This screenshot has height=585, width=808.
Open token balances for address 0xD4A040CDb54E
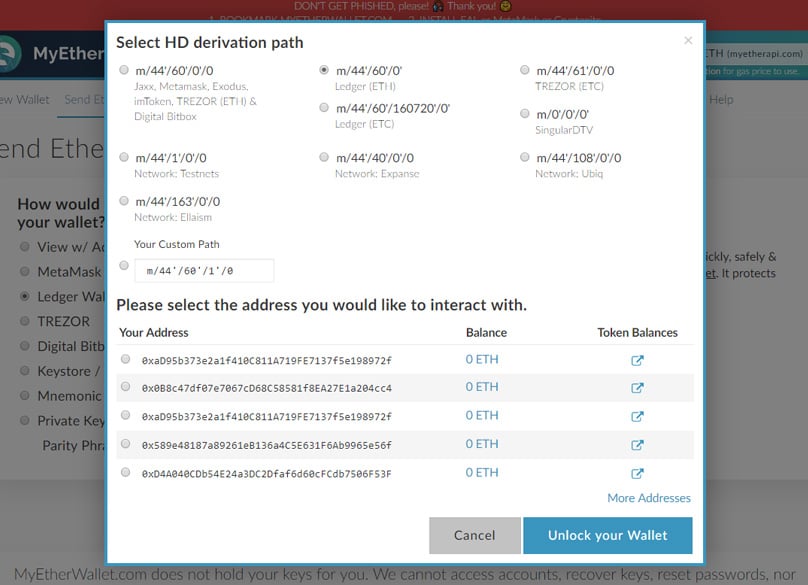[x=637, y=474]
